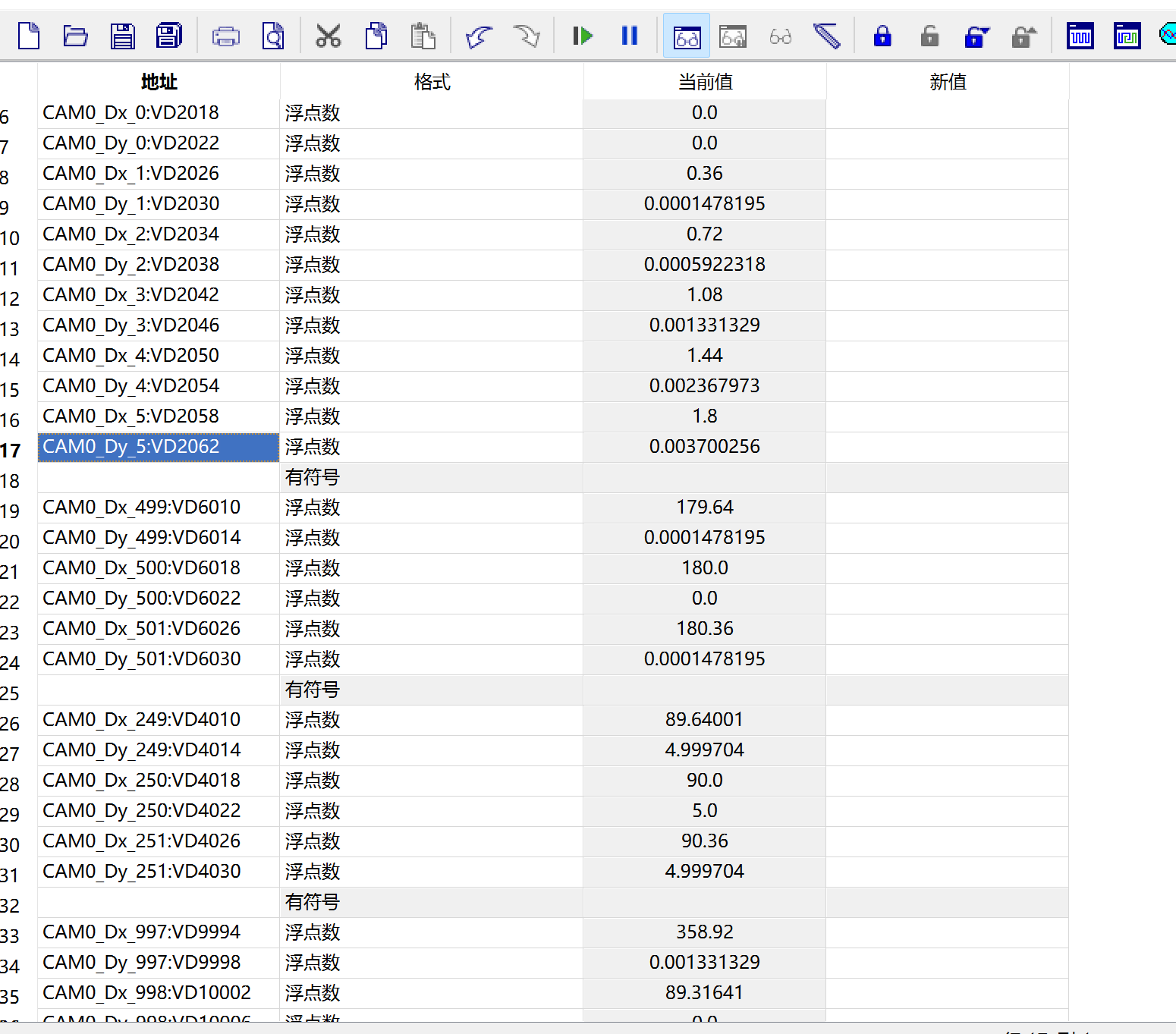Click the current value 89.64001

[x=705, y=720]
